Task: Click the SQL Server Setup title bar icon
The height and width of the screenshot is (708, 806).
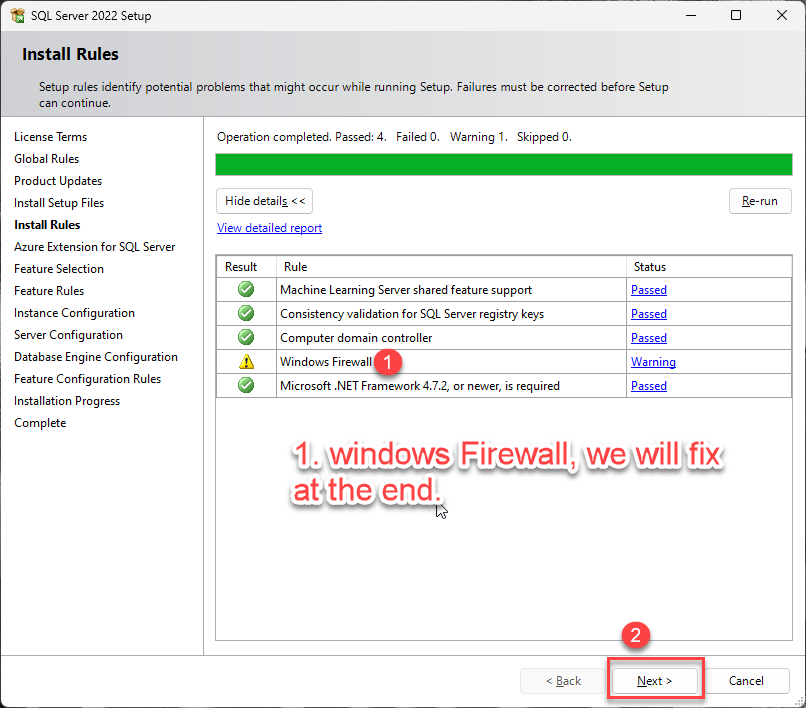Action: (x=17, y=16)
